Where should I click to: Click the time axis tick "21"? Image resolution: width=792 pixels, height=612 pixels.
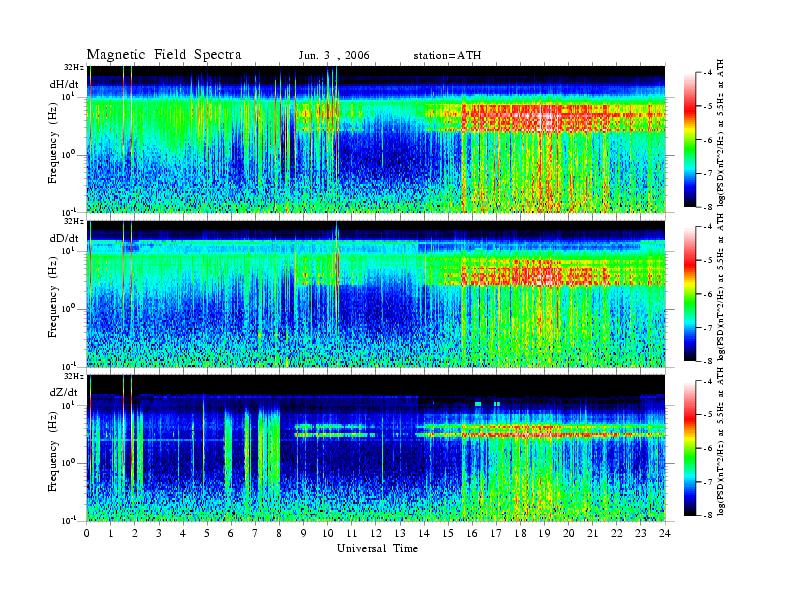point(592,533)
